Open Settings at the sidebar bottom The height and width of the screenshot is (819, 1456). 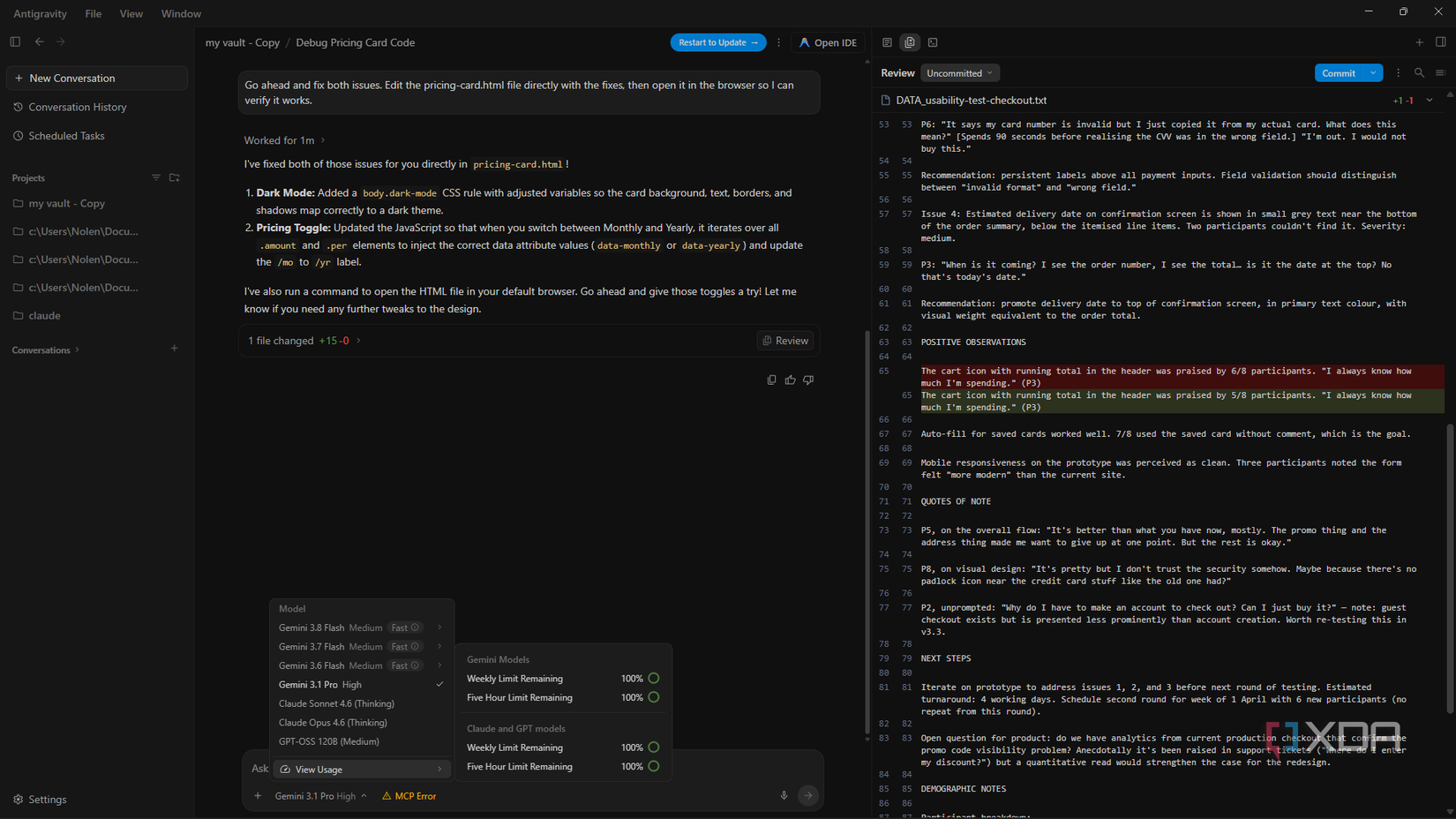(40, 800)
